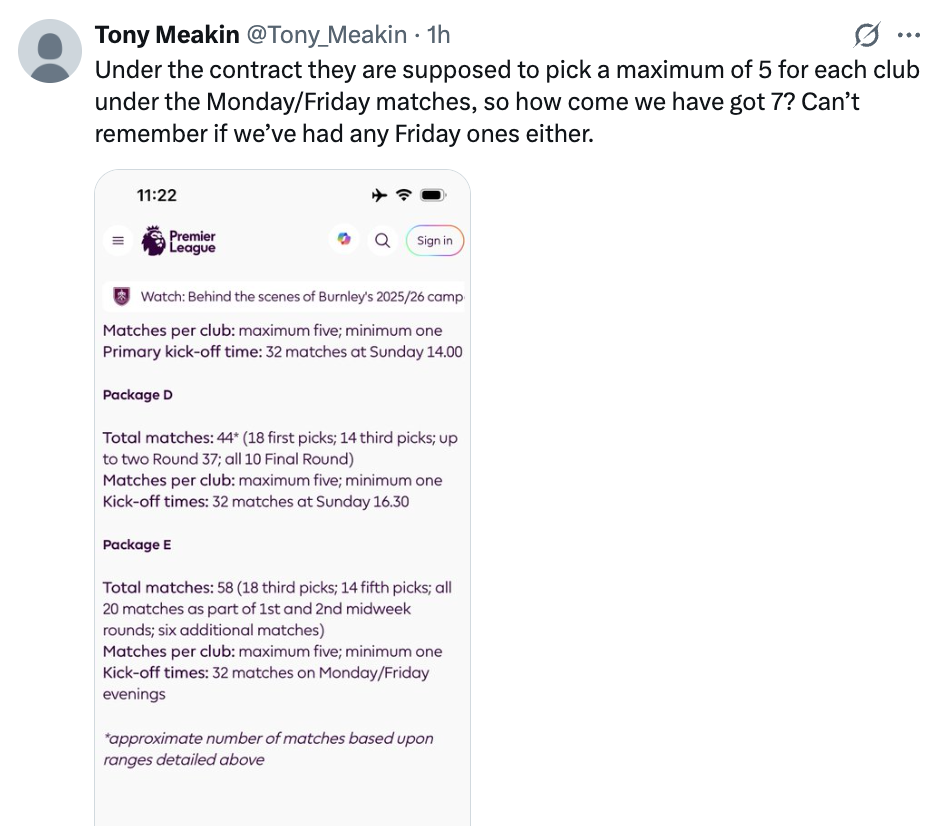The image size is (948, 826).
Task: Click the colorful circular icon beside search
Action: pos(344,240)
